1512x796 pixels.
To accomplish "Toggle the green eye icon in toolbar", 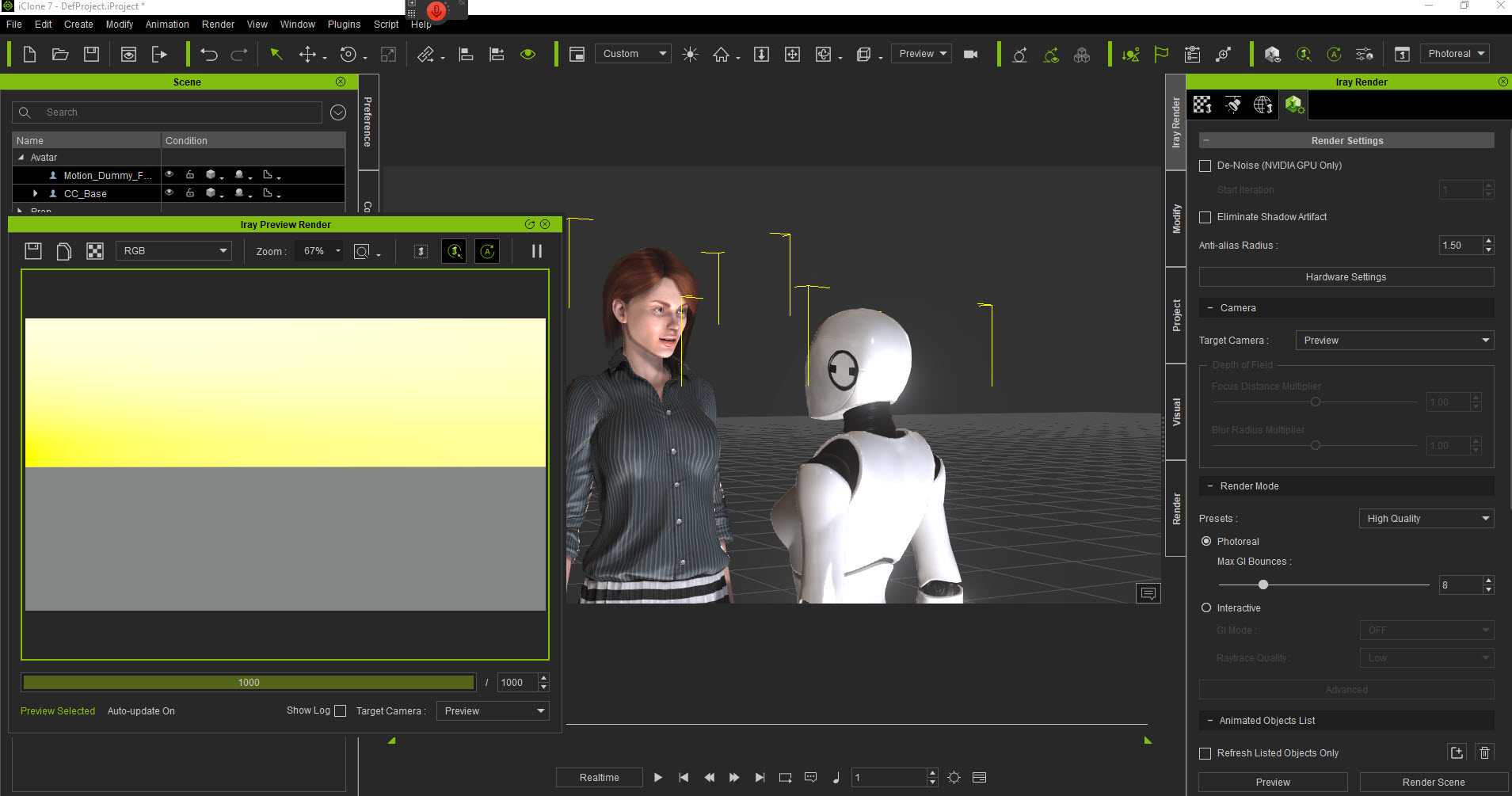I will pos(528,54).
